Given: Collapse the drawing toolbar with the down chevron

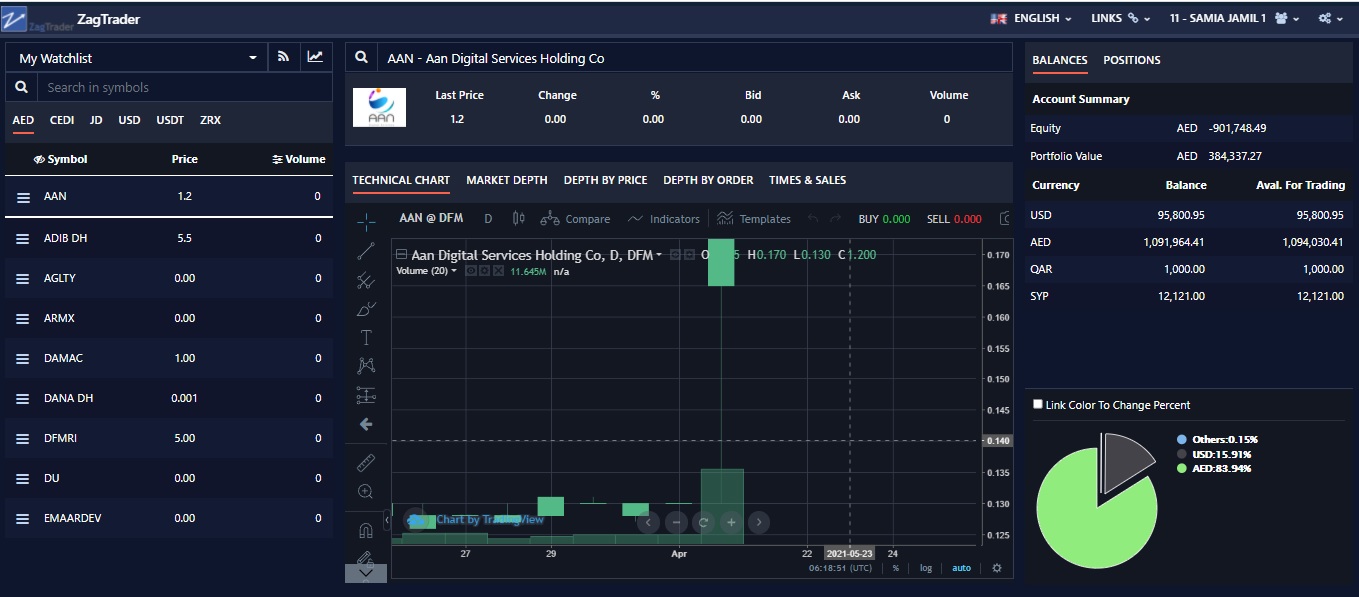Looking at the screenshot, I should 366,573.
